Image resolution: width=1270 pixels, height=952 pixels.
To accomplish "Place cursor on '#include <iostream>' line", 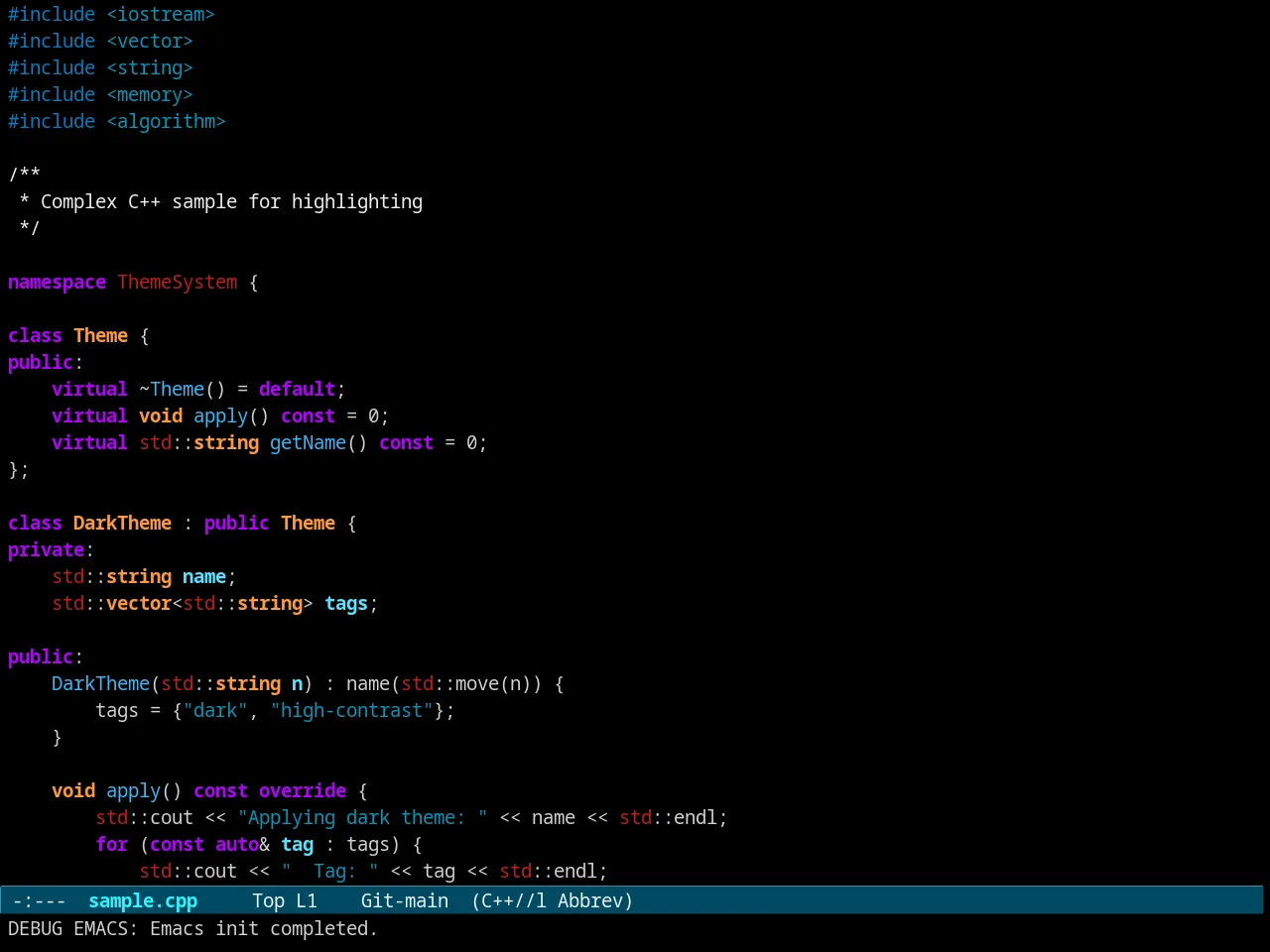I will pos(111,14).
